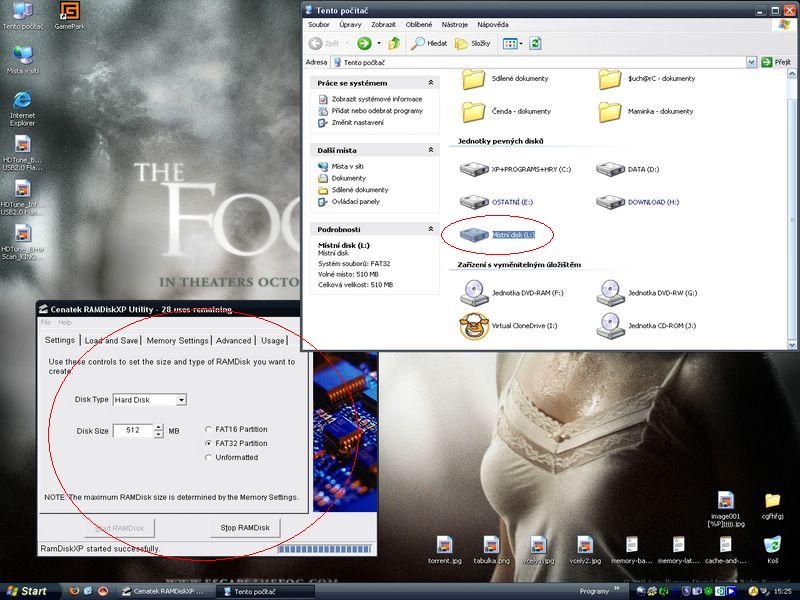The width and height of the screenshot is (800, 600).
Task: Launch Internet Explorer from the desktop
Action: click(x=22, y=107)
